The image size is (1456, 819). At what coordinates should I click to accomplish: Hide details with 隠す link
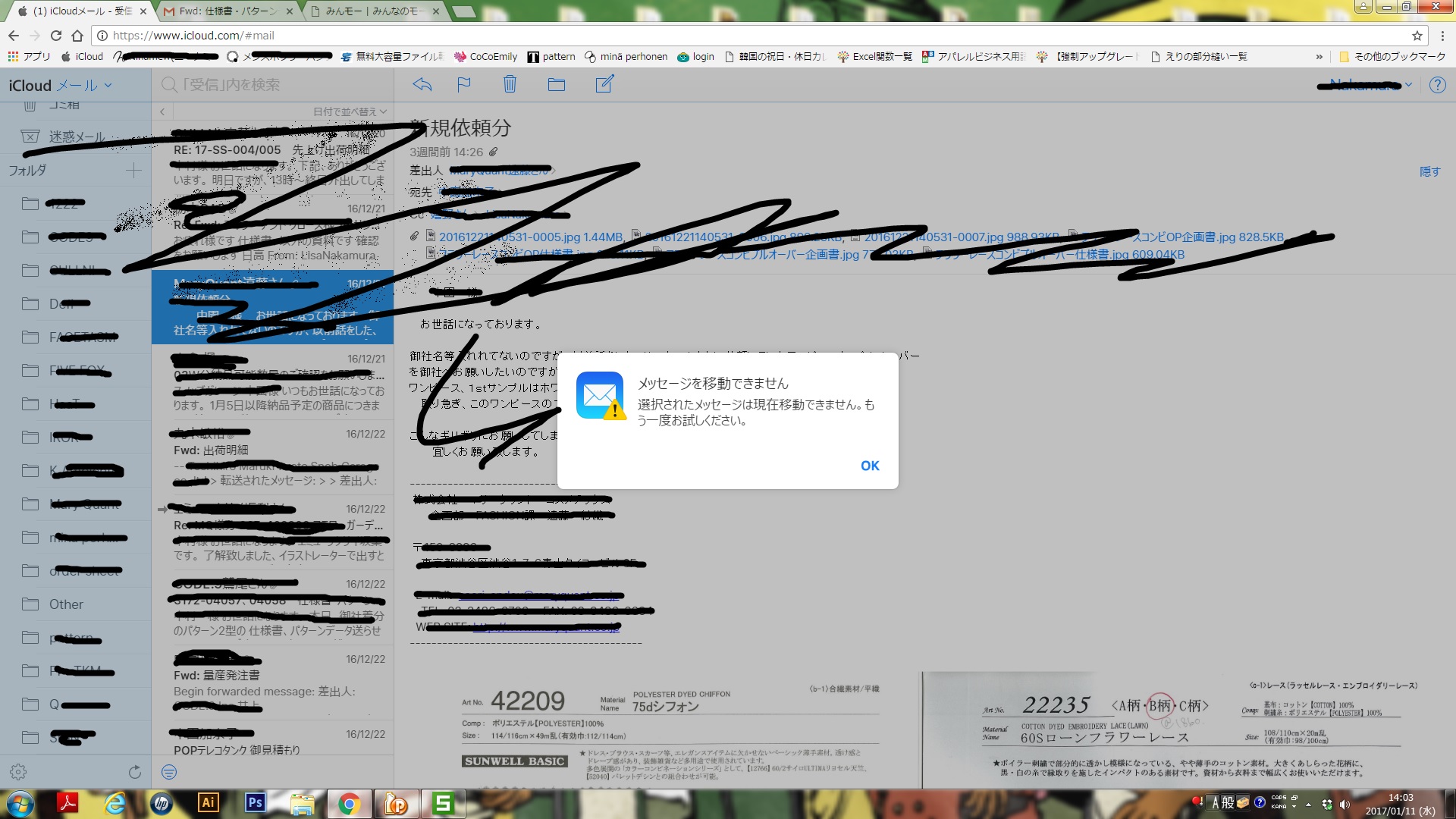[x=1429, y=171]
